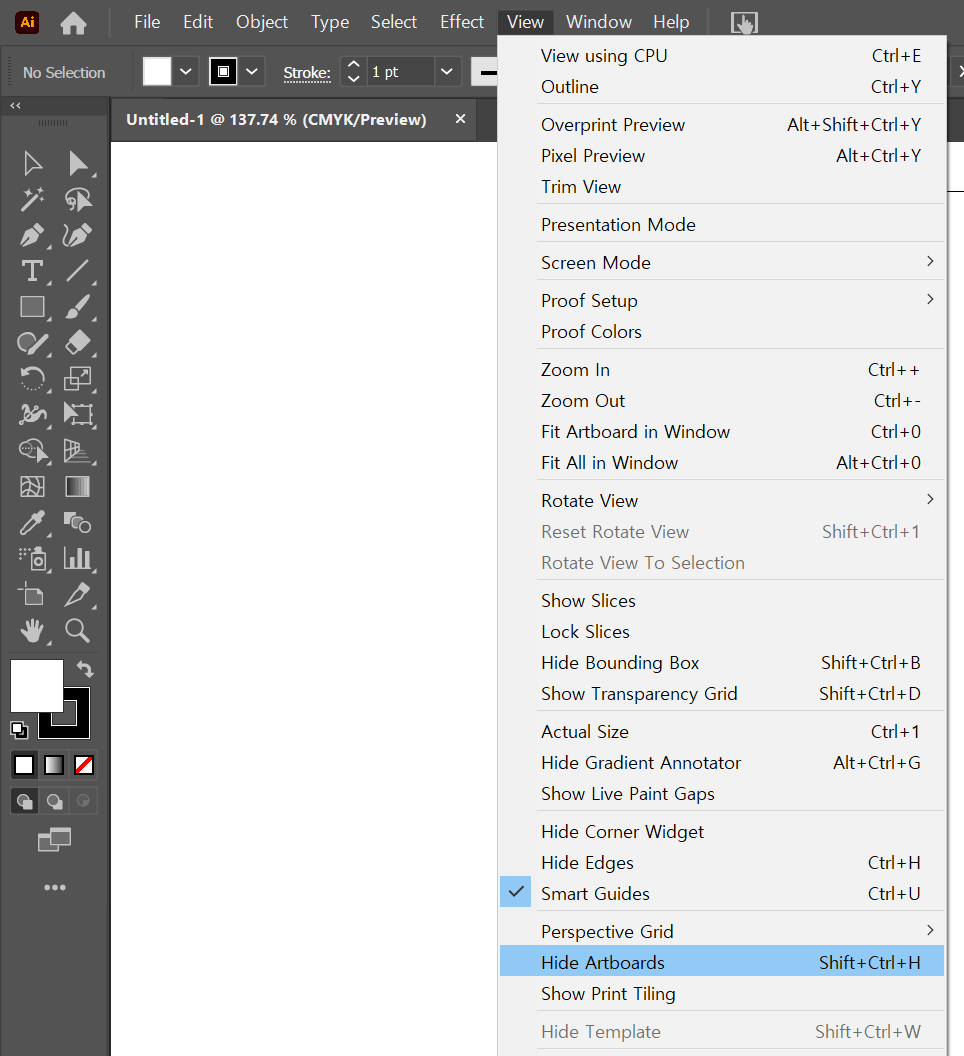Change the screen mode icon
The height and width of the screenshot is (1056, 964).
point(54,839)
